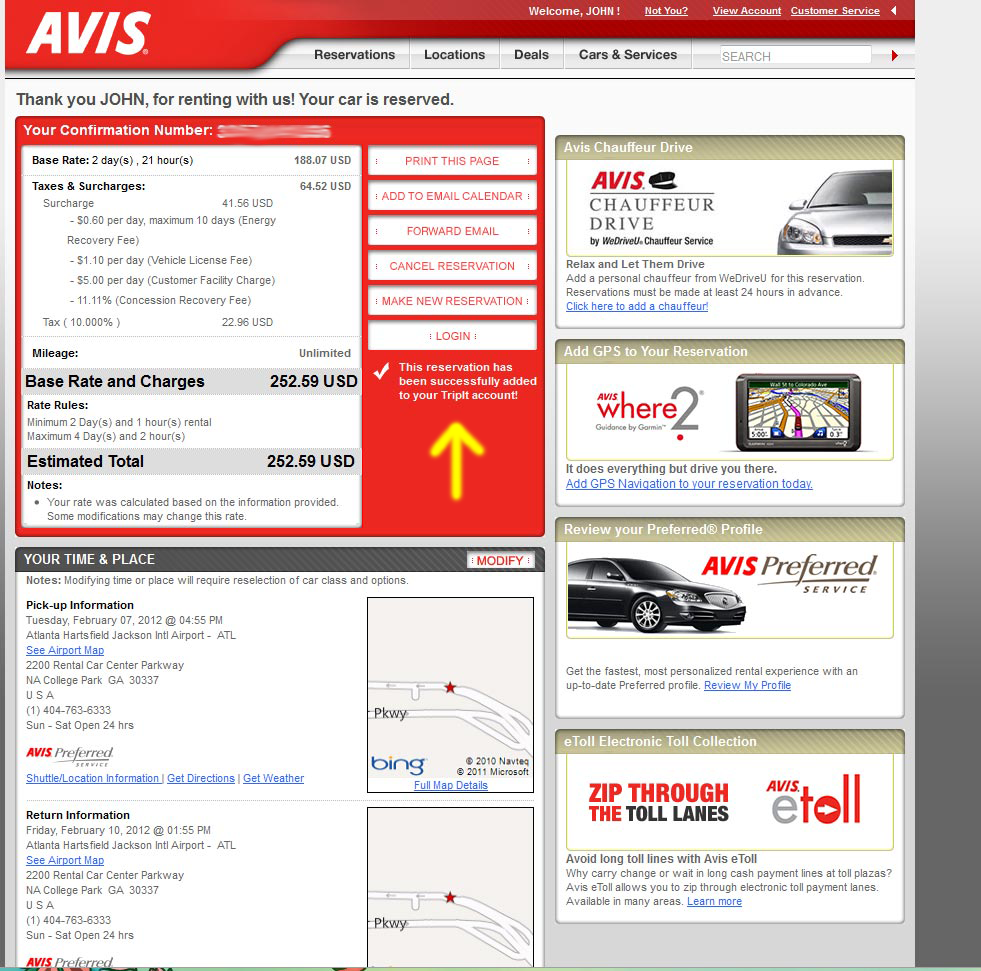The width and height of the screenshot is (981, 971).
Task: Click the Add to Email Calendar button
Action: coord(452,196)
